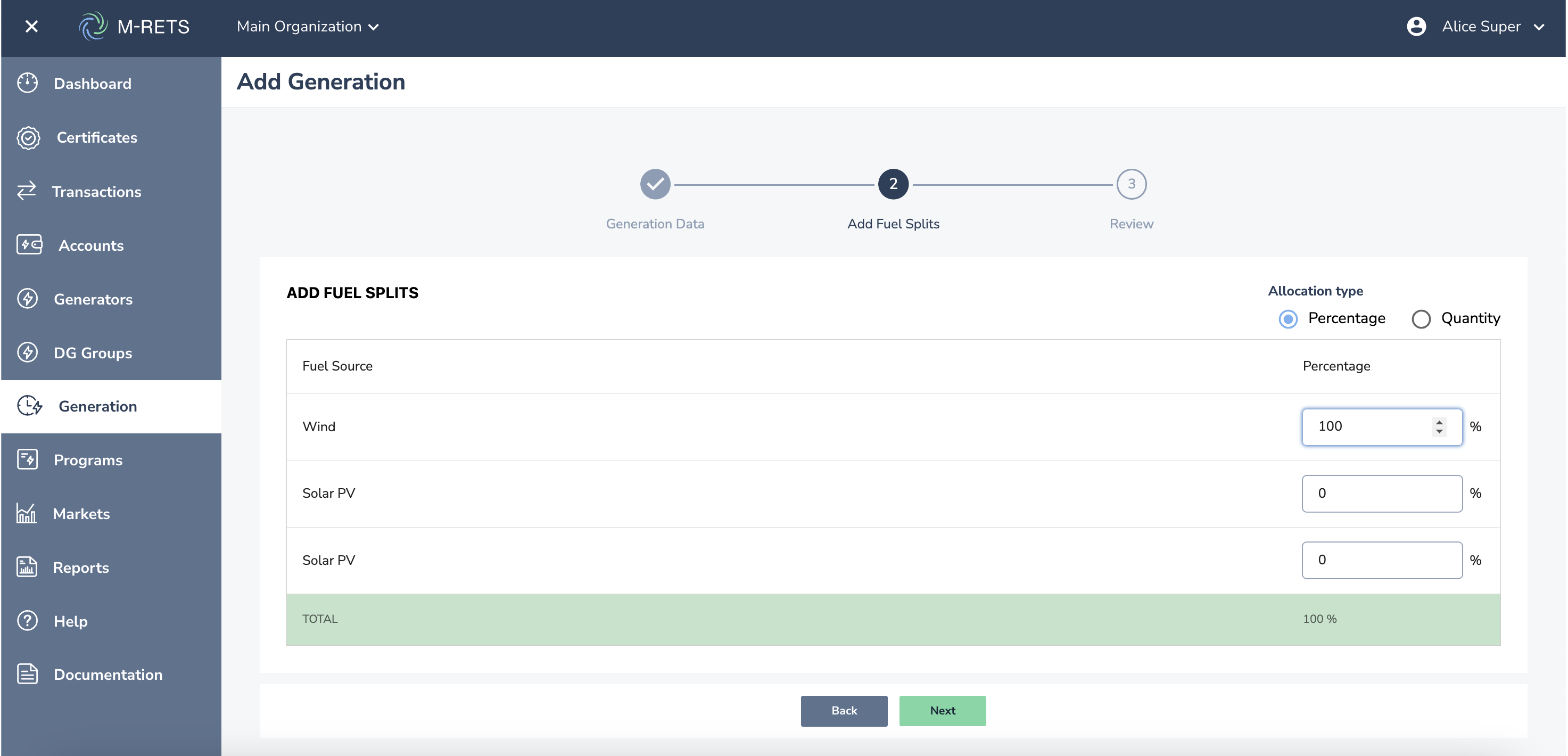Screen dimensions: 1568x756
Task: Click the Generators lightning icon
Action: (27, 299)
